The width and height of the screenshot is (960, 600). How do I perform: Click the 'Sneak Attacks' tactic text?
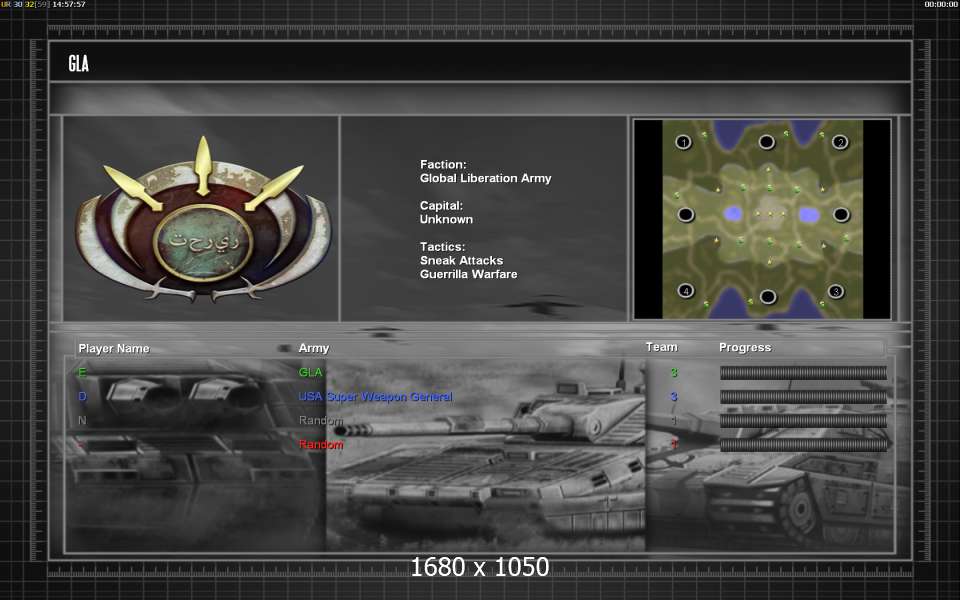point(461,260)
